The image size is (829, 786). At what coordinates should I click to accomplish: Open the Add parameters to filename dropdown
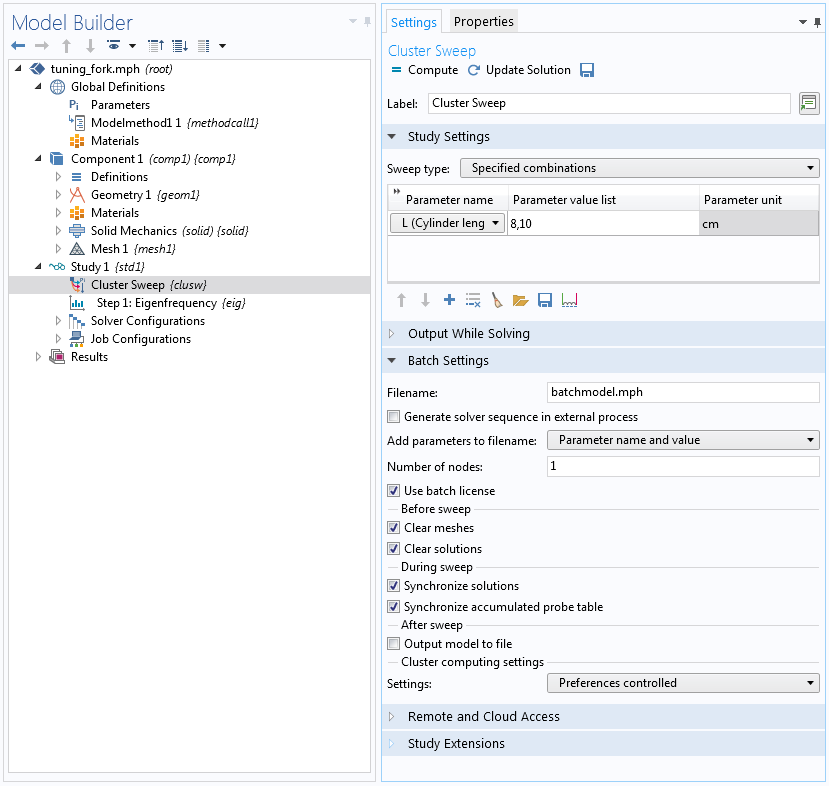pos(683,440)
